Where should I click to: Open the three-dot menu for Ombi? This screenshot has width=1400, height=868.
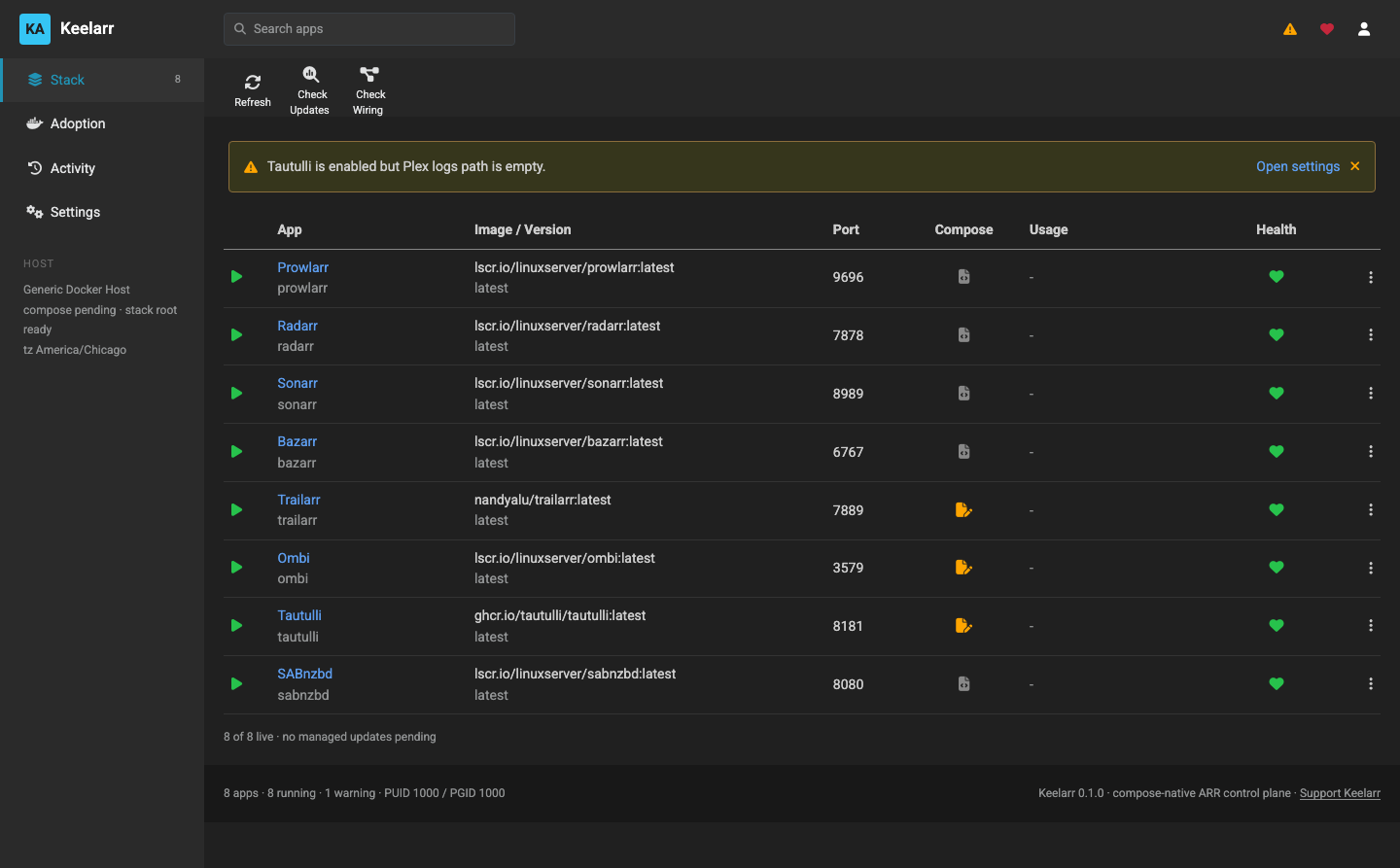tap(1371, 568)
